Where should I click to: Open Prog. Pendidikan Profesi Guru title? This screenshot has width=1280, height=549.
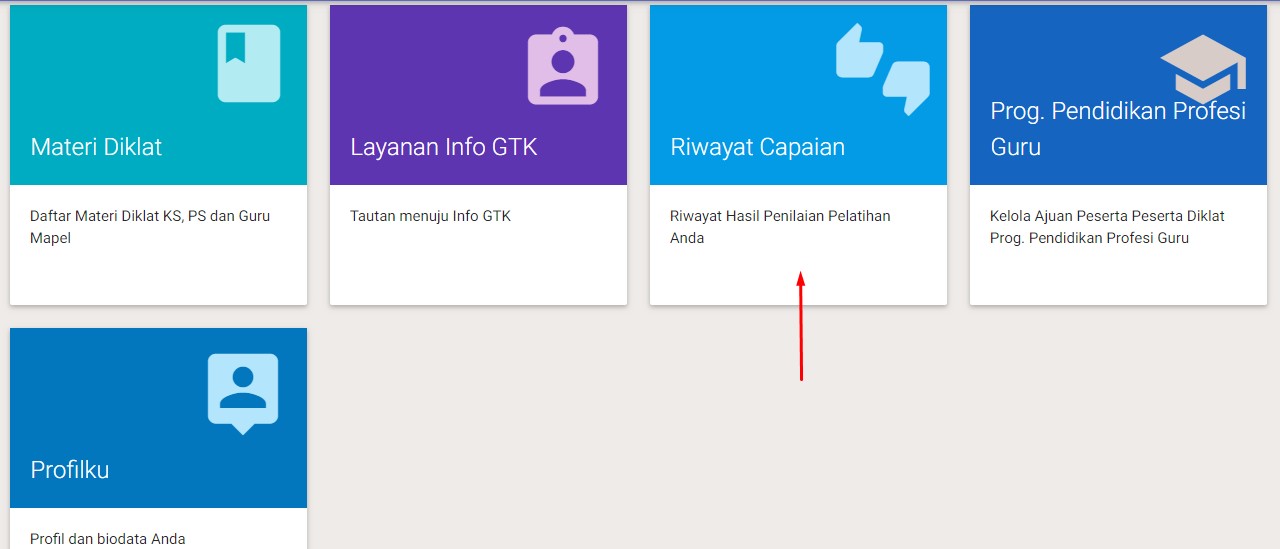click(x=1118, y=129)
